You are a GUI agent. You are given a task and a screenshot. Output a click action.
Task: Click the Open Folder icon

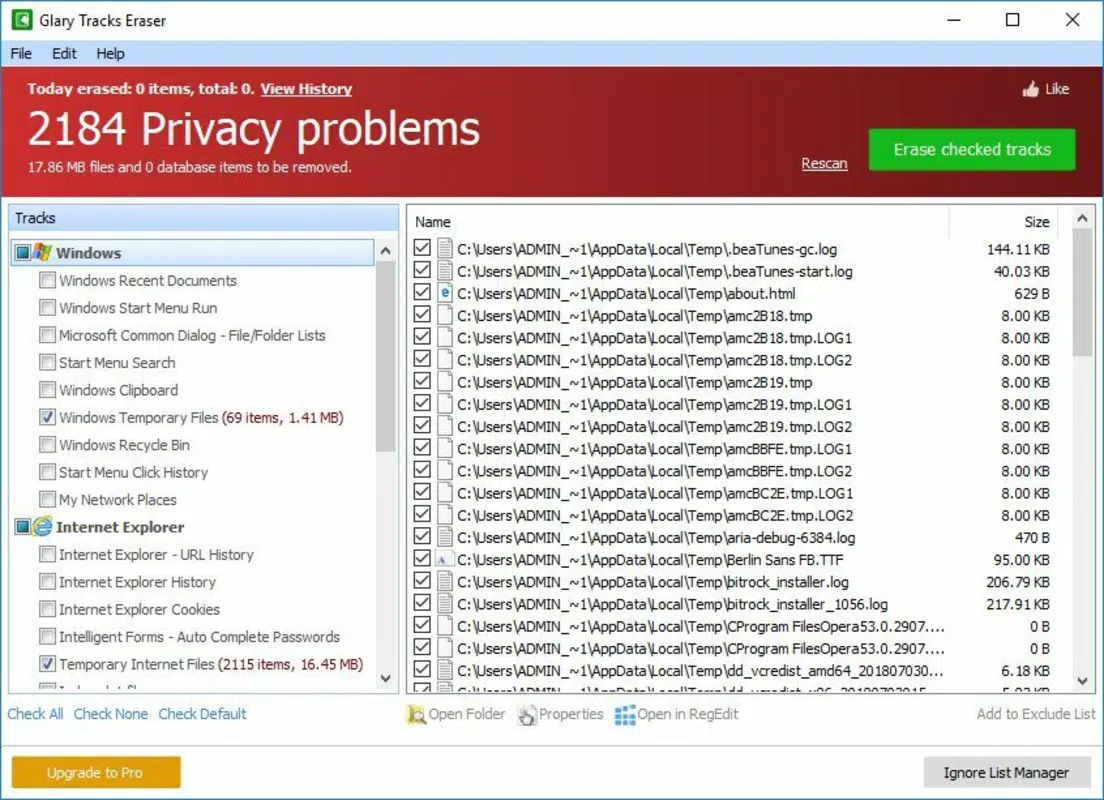point(416,714)
